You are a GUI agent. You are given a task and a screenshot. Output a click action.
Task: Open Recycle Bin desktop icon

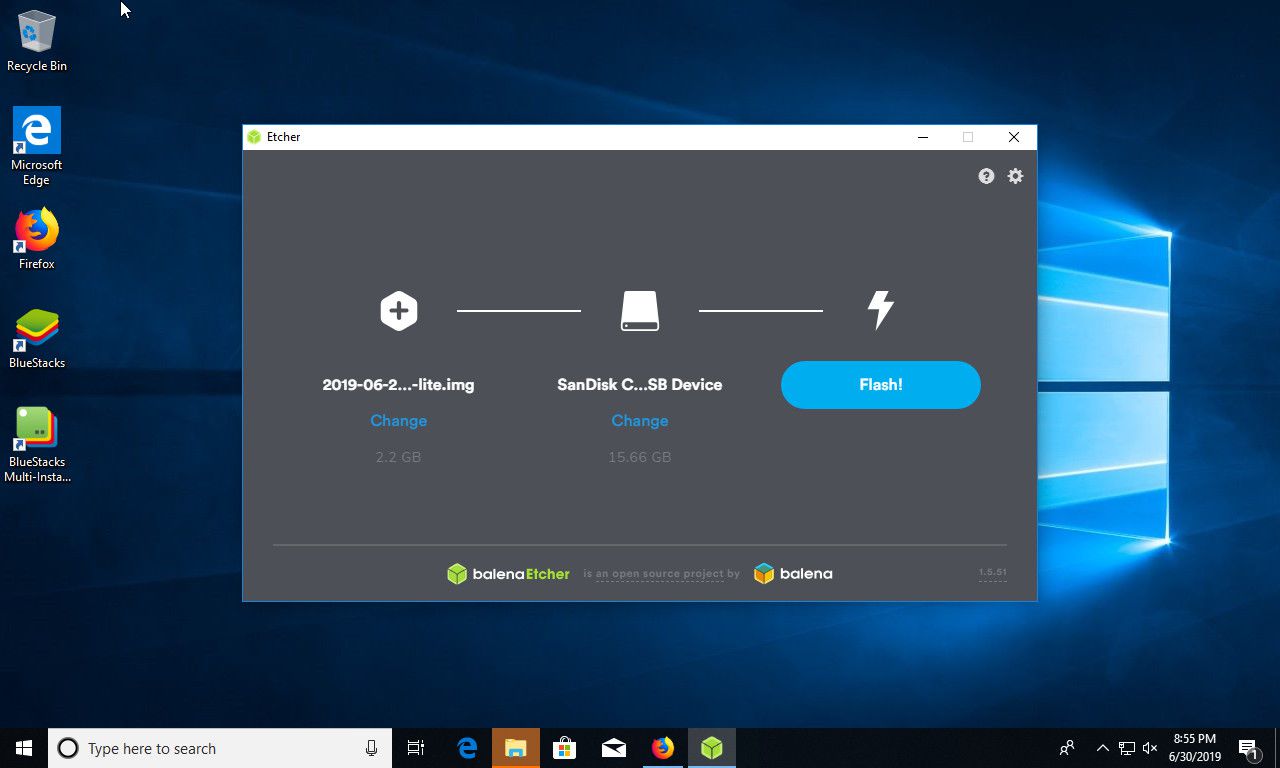point(37,42)
